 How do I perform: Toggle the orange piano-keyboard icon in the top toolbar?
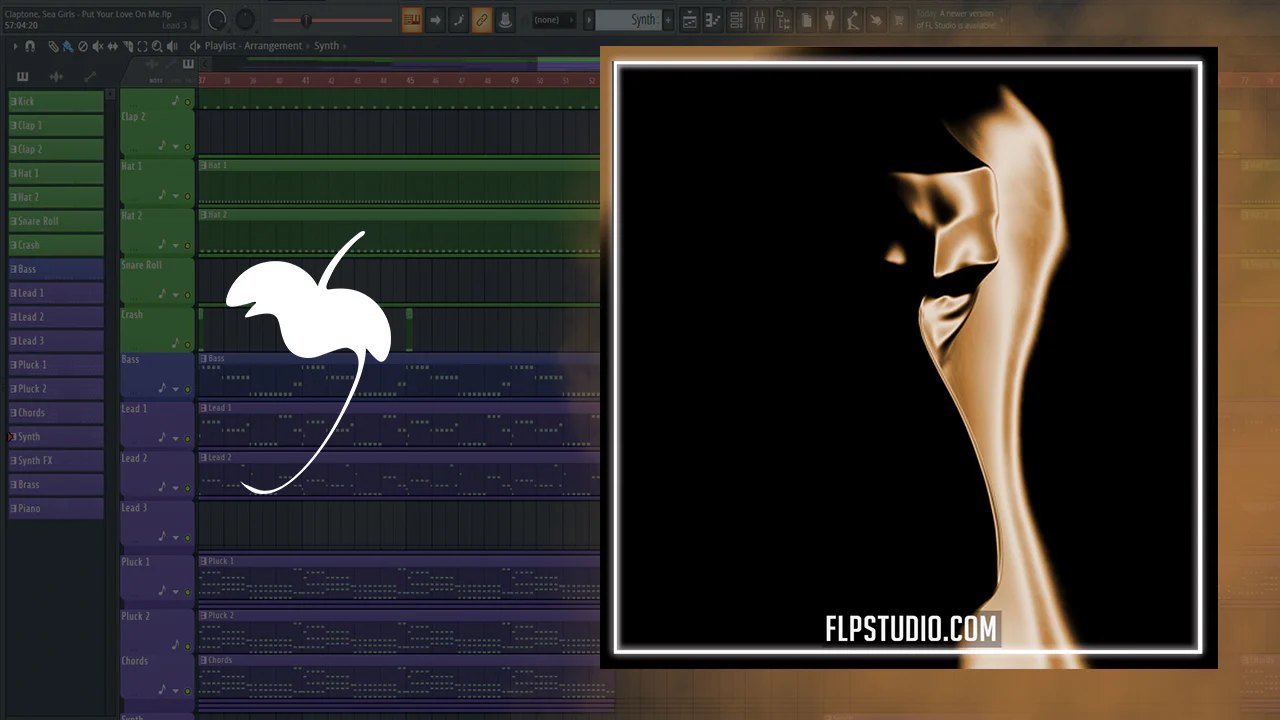coord(411,20)
